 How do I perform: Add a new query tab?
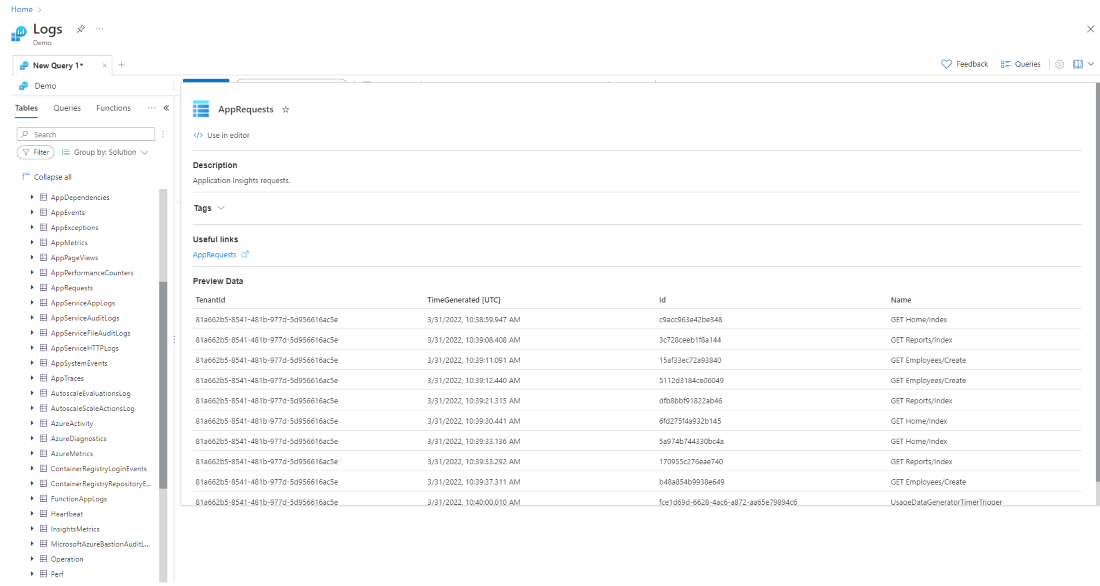pyautogui.click(x=121, y=65)
